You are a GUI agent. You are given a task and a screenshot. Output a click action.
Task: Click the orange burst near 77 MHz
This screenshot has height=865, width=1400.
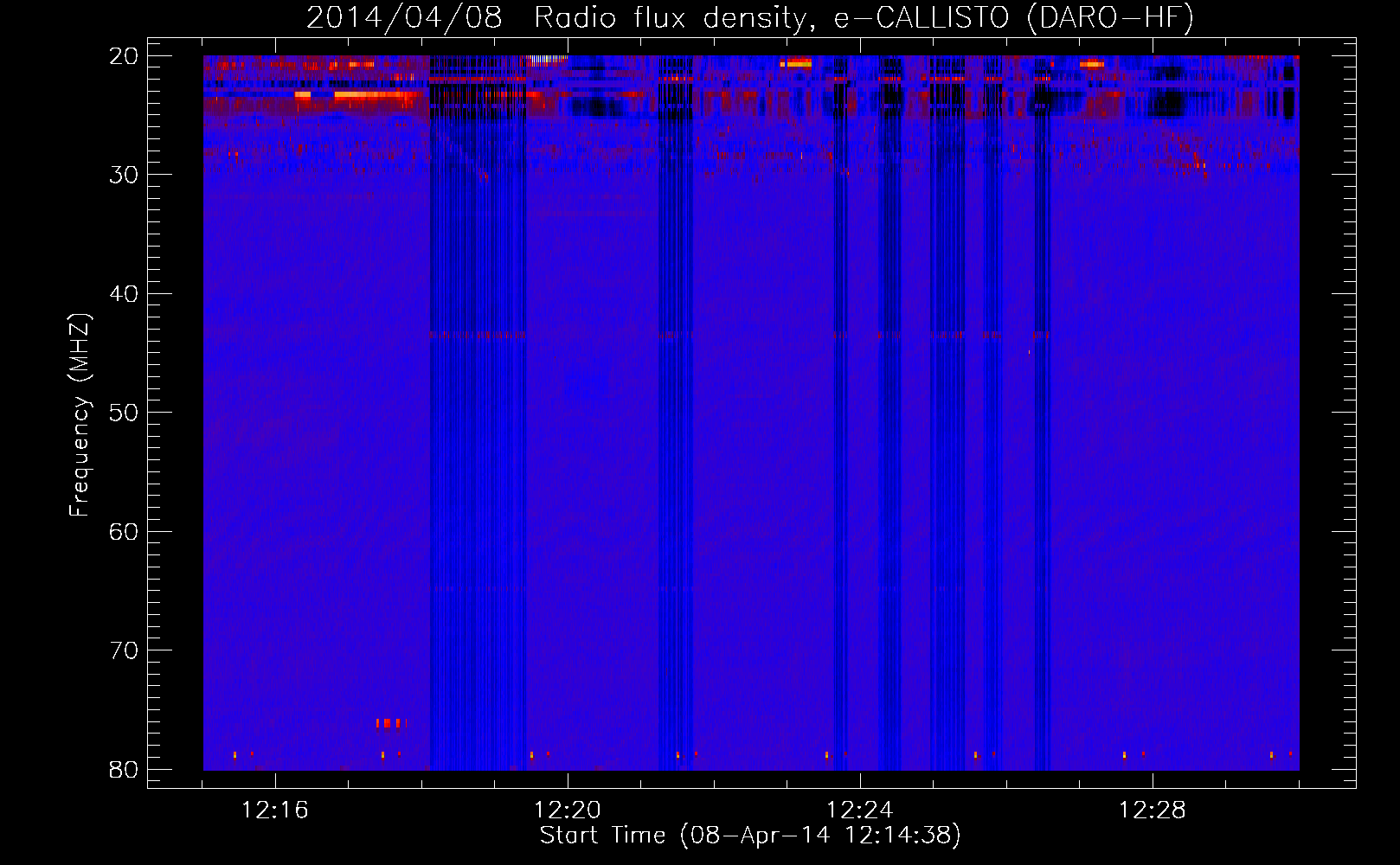(x=390, y=723)
